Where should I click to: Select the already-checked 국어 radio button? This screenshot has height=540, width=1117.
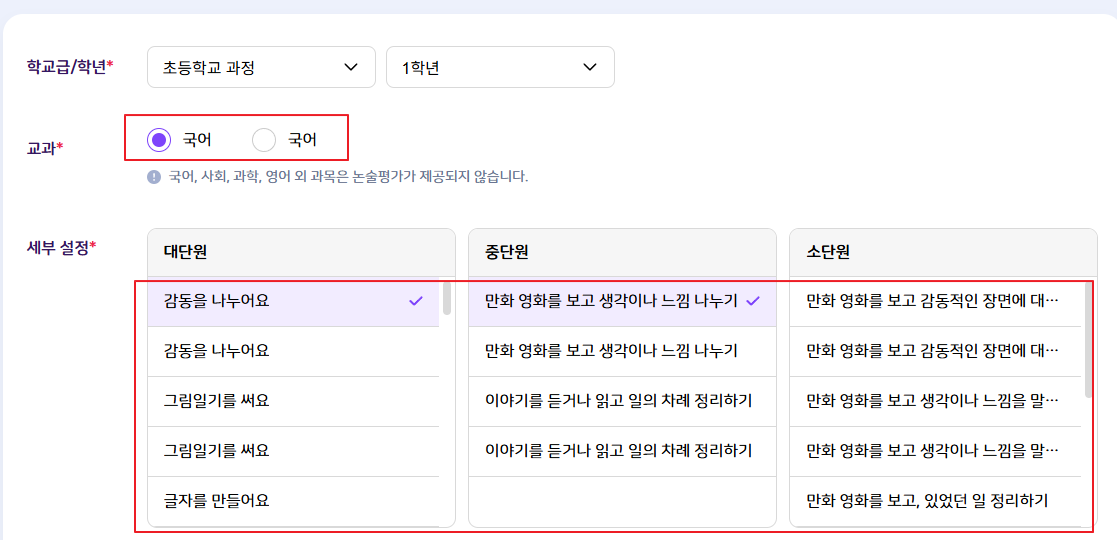(x=159, y=140)
